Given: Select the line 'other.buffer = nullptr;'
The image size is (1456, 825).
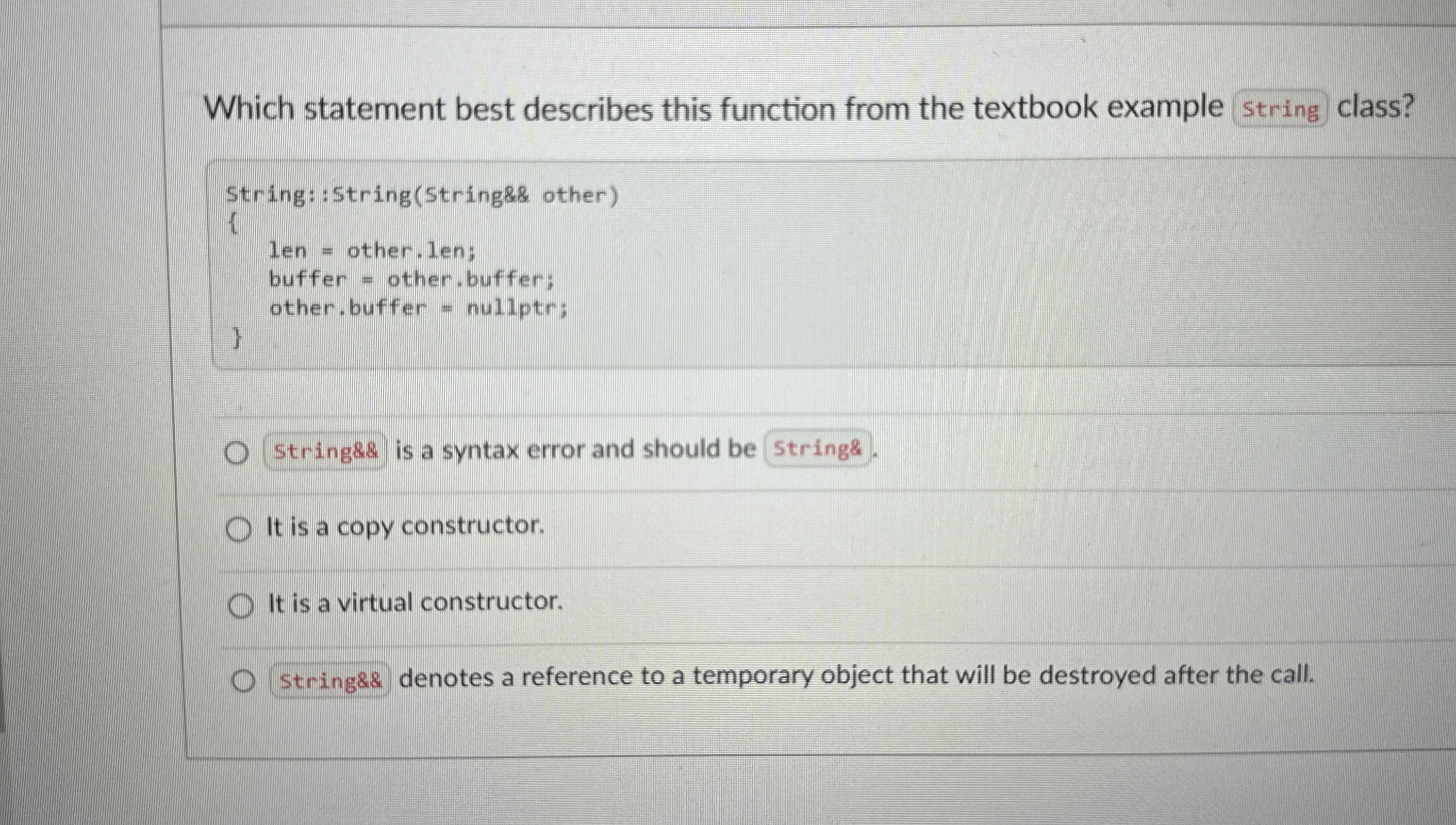Looking at the screenshot, I should coord(418,308).
